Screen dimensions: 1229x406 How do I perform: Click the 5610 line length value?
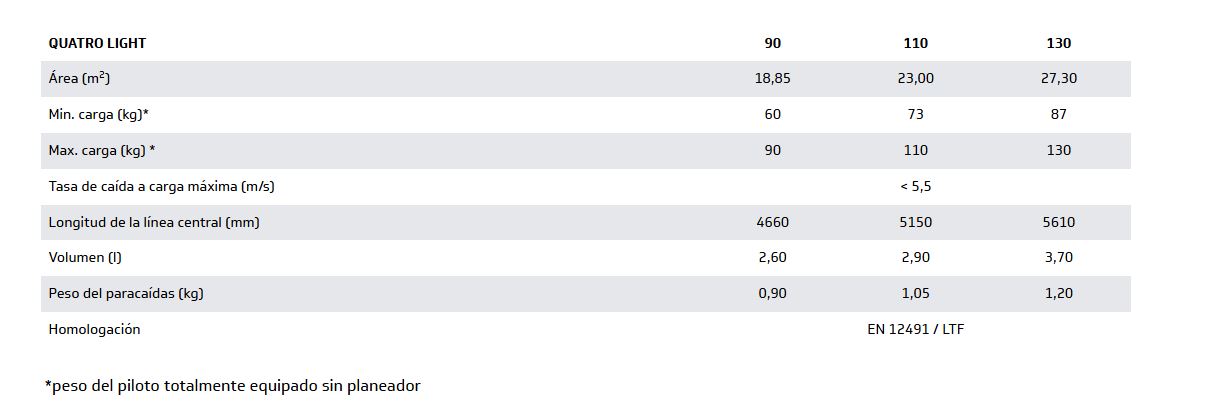[x=1058, y=222]
